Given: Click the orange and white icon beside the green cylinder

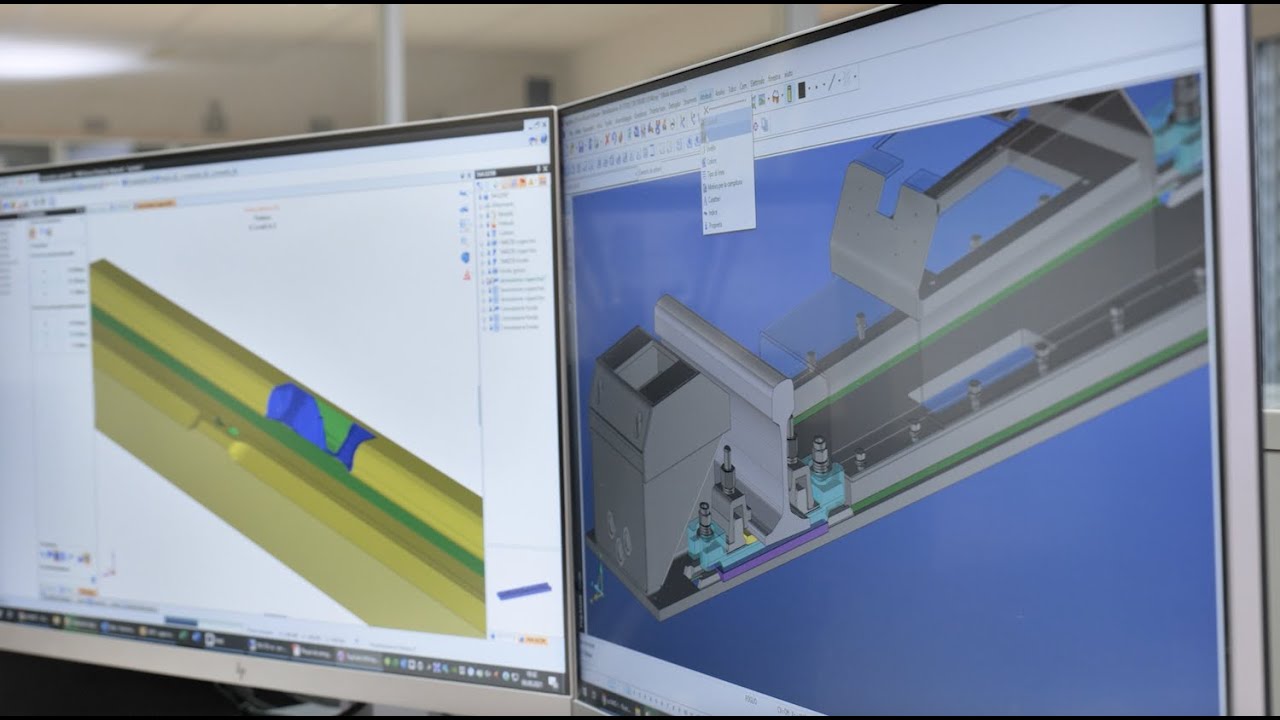Looking at the screenshot, I should coord(775,96).
